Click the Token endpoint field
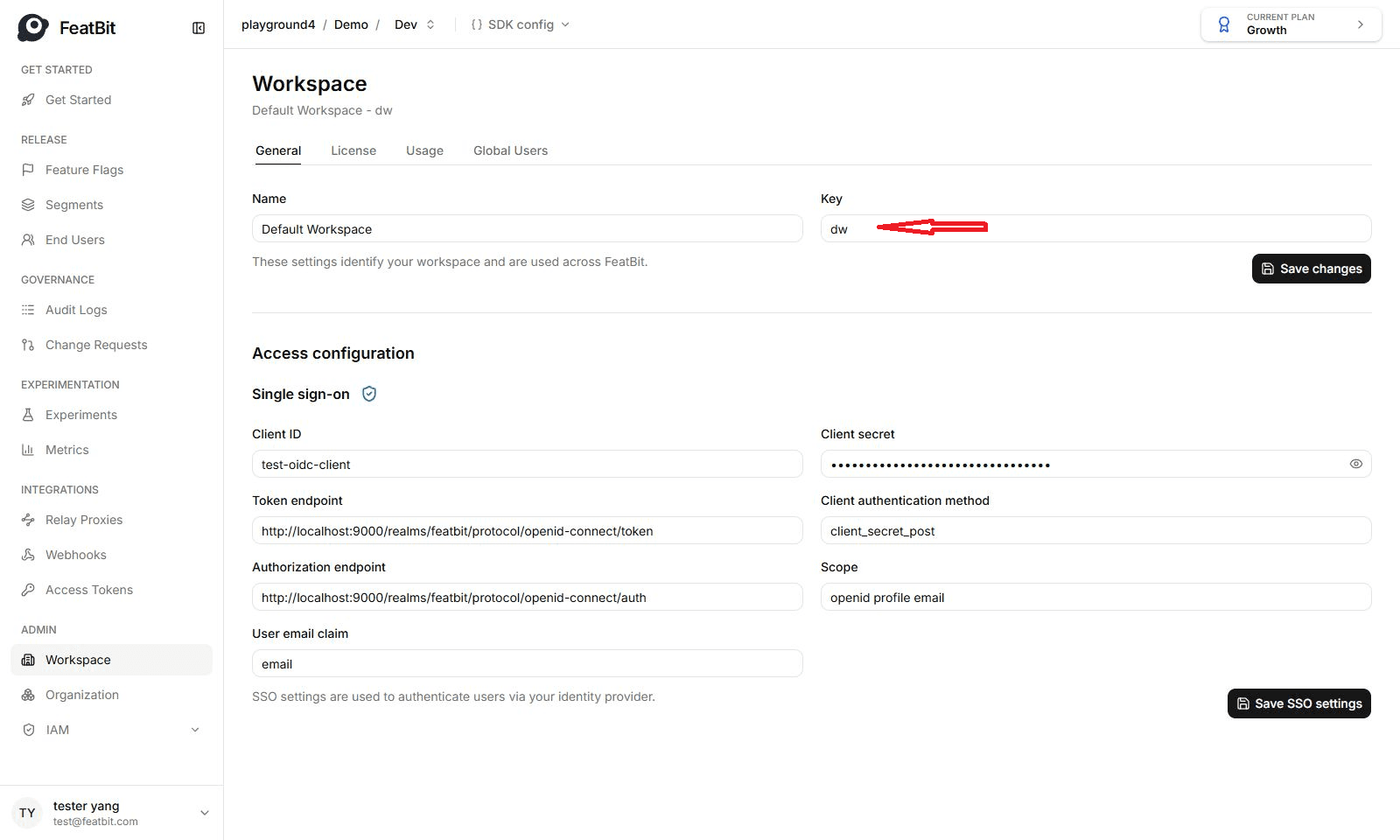 528,530
